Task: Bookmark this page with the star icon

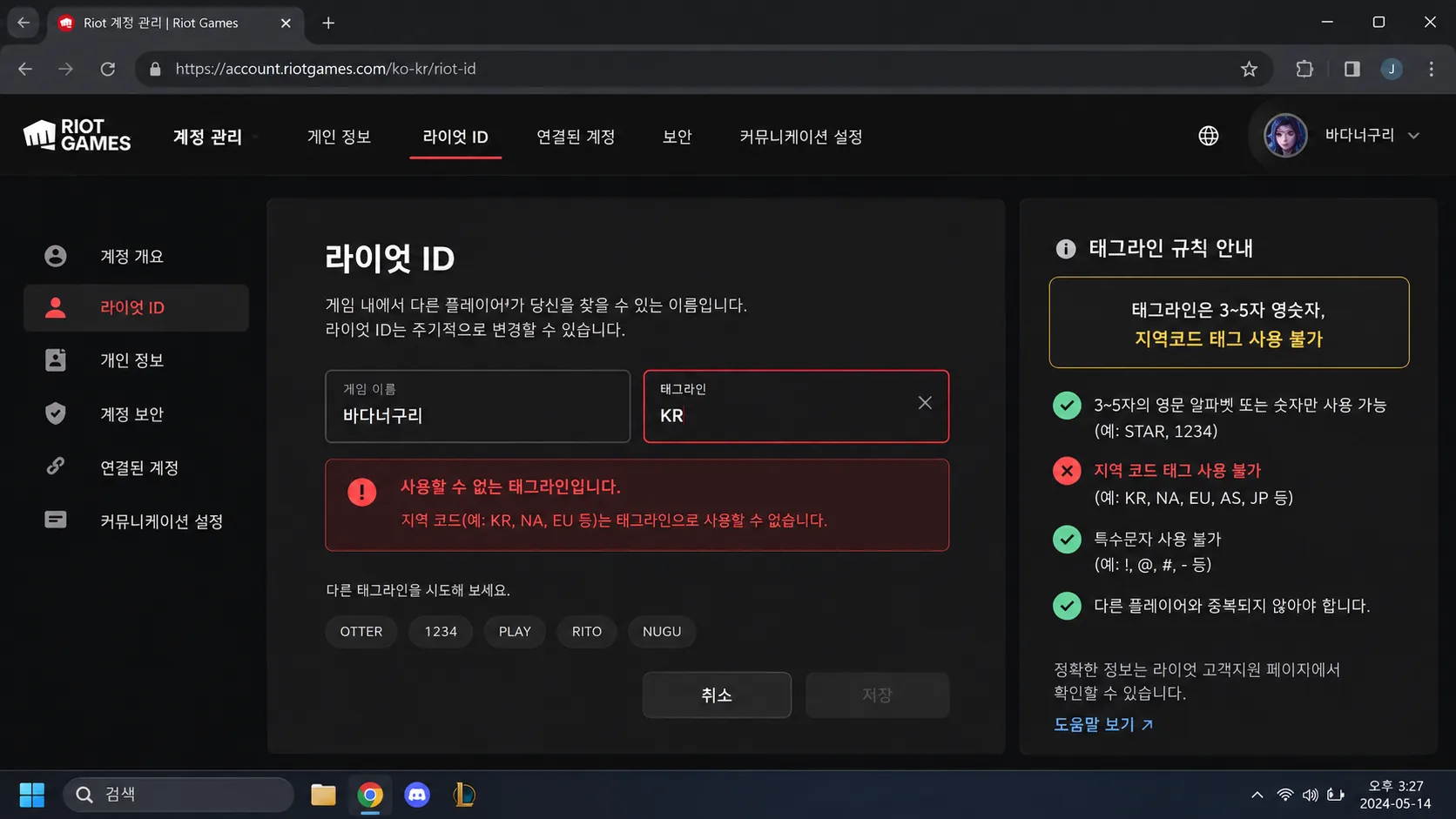Action: pyautogui.click(x=1249, y=69)
